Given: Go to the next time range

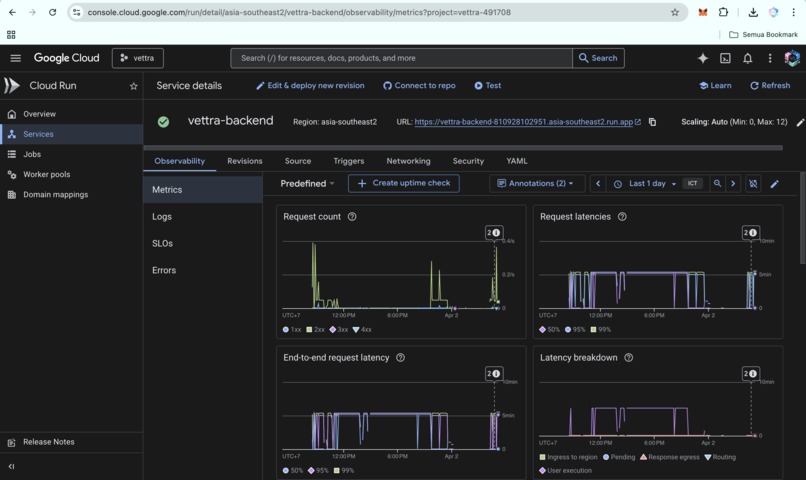Looking at the screenshot, I should click(733, 183).
